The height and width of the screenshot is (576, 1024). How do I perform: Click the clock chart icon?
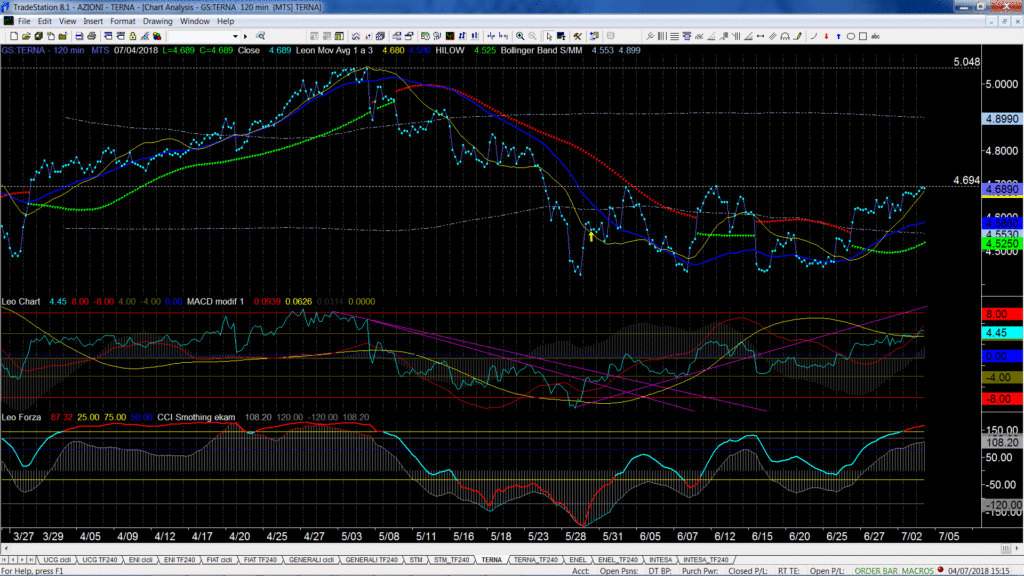coord(425,37)
